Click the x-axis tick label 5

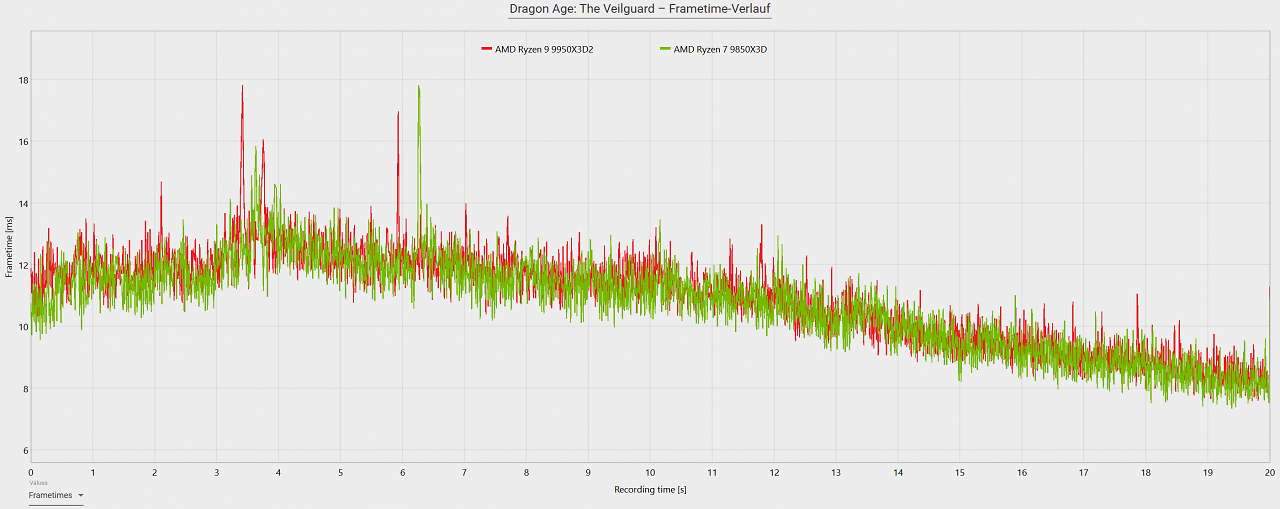[340, 472]
